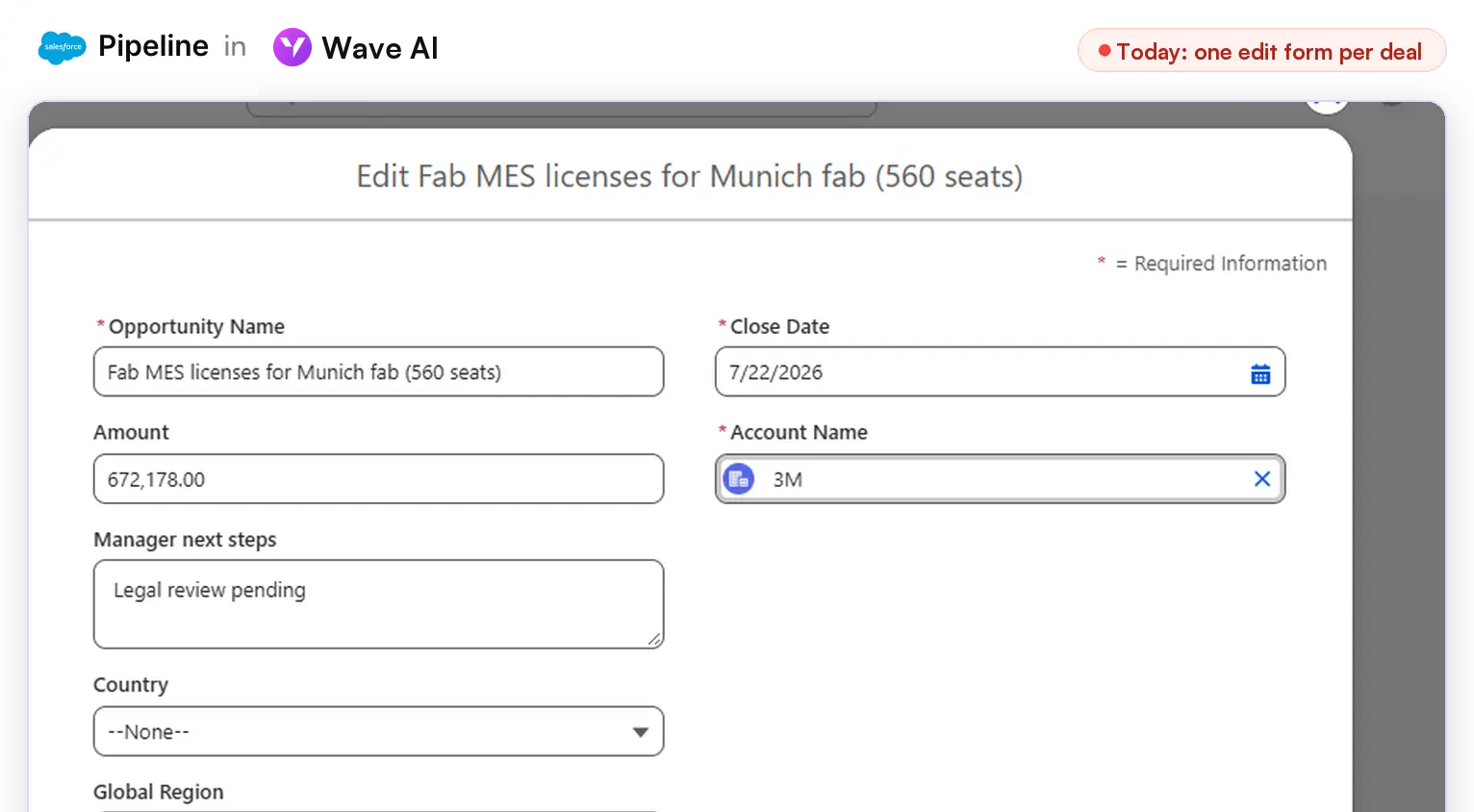Open the Close Date calendar picker
Screen dimensions: 1474x812
pos(1260,373)
